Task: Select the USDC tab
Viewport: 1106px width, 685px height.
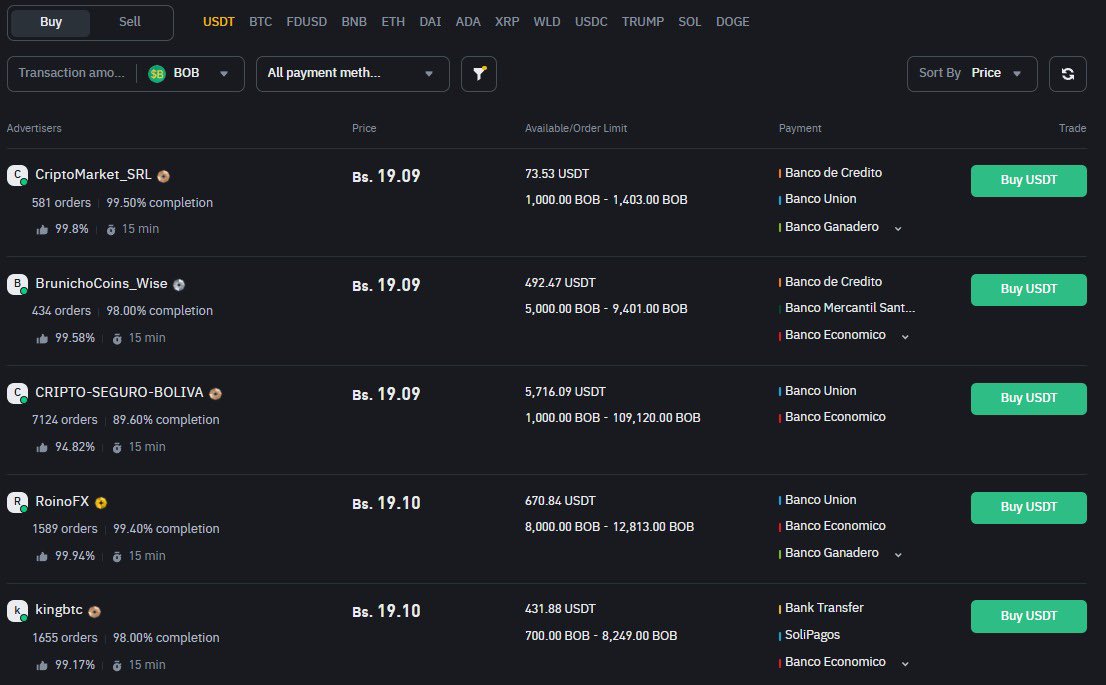Action: coord(591,22)
